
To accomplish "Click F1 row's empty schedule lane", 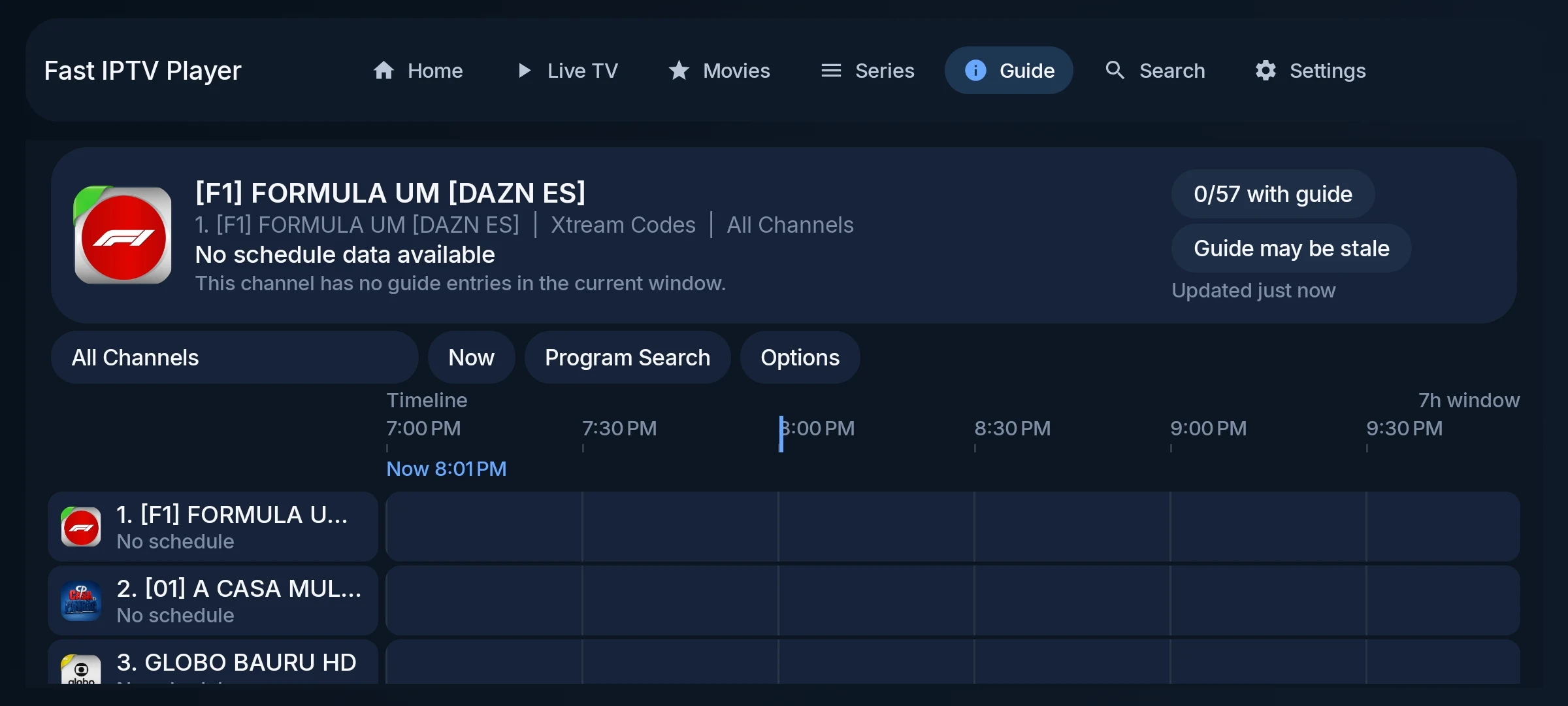I will coord(953,527).
